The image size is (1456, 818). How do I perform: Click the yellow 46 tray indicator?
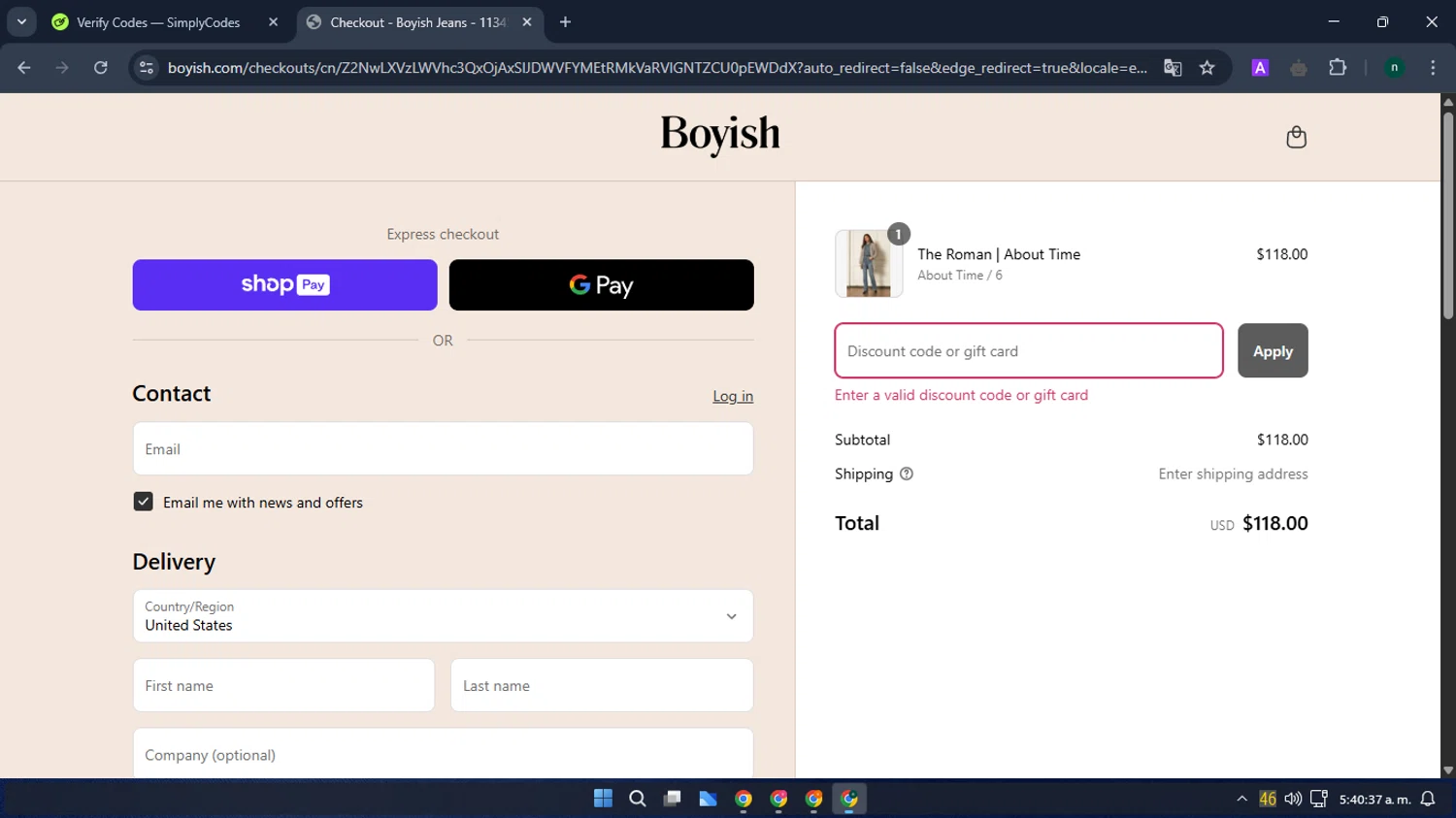(x=1268, y=799)
